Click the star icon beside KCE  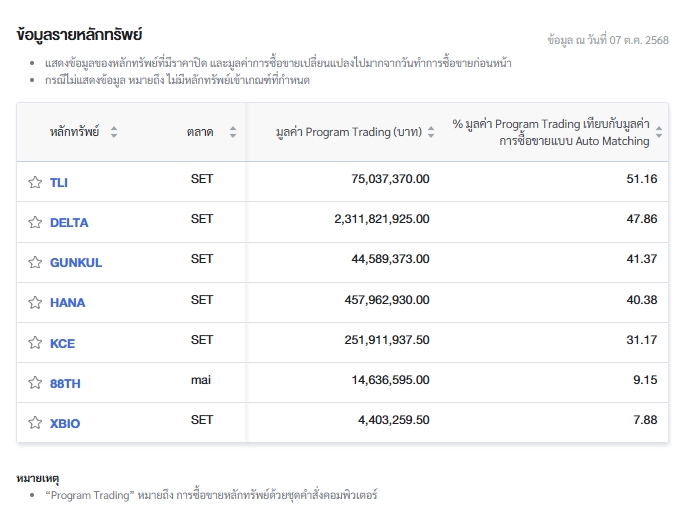pyautogui.click(x=35, y=343)
